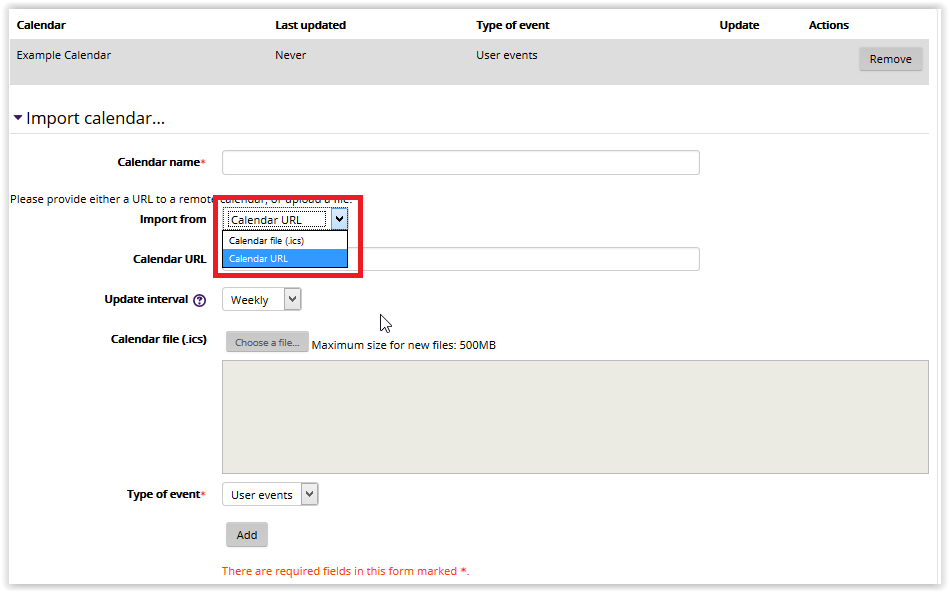This screenshot has width=949, height=592.
Task: Click the Calendar file (.ics) label
Action: pos(159,339)
